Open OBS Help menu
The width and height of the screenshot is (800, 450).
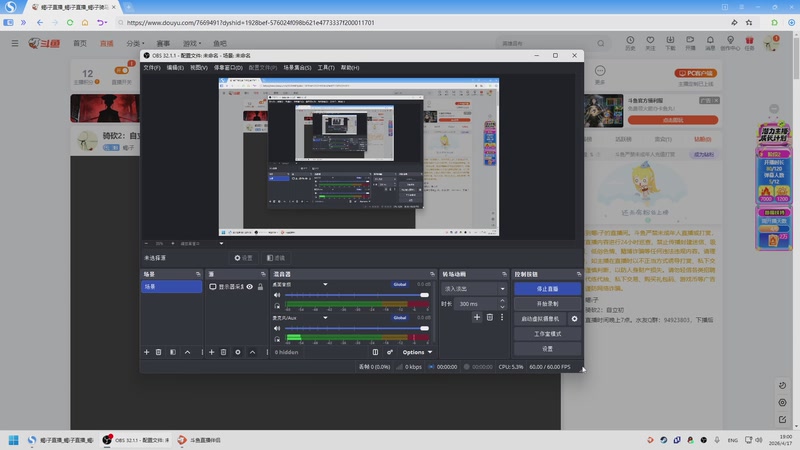(350, 67)
